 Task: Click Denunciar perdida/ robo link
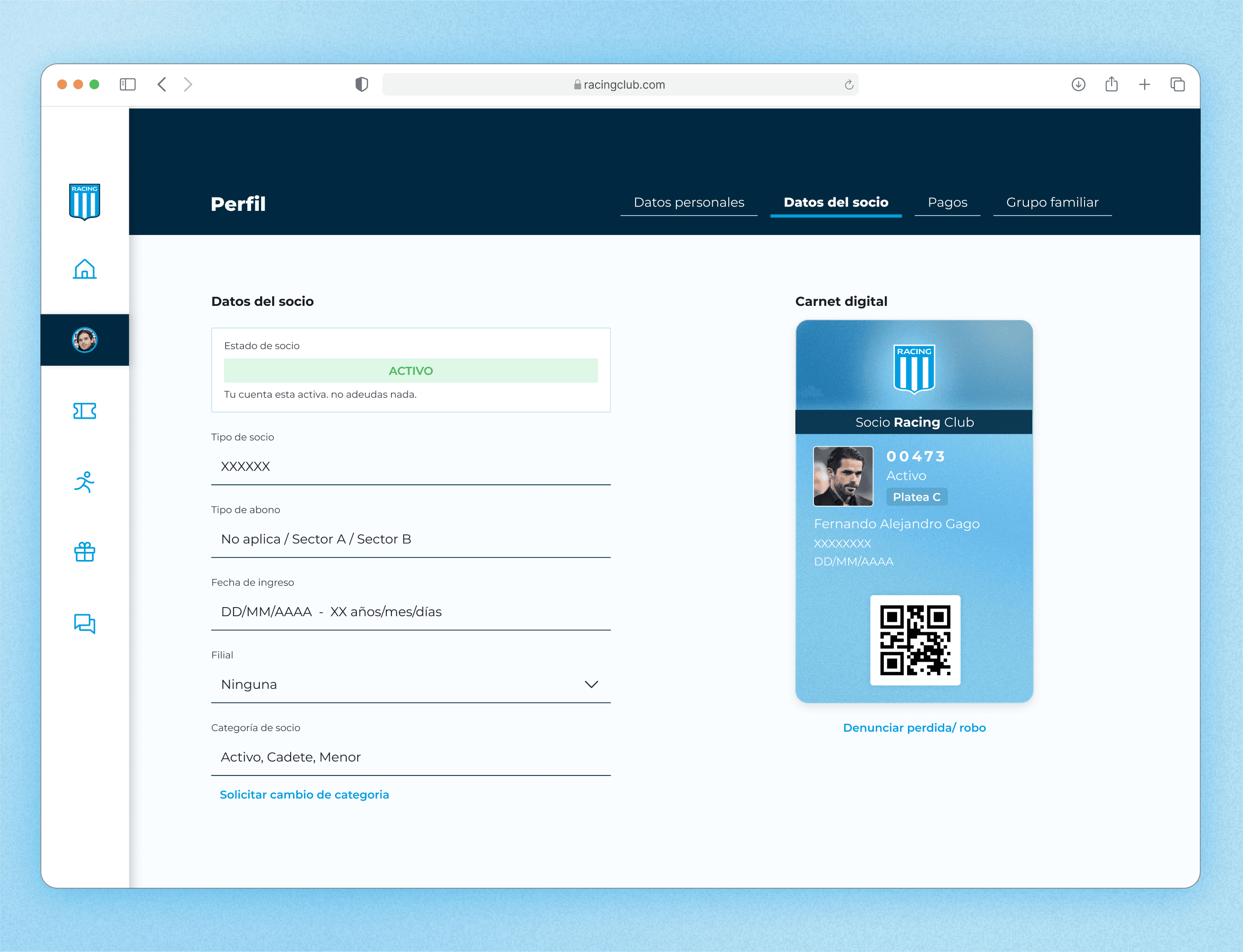click(914, 727)
